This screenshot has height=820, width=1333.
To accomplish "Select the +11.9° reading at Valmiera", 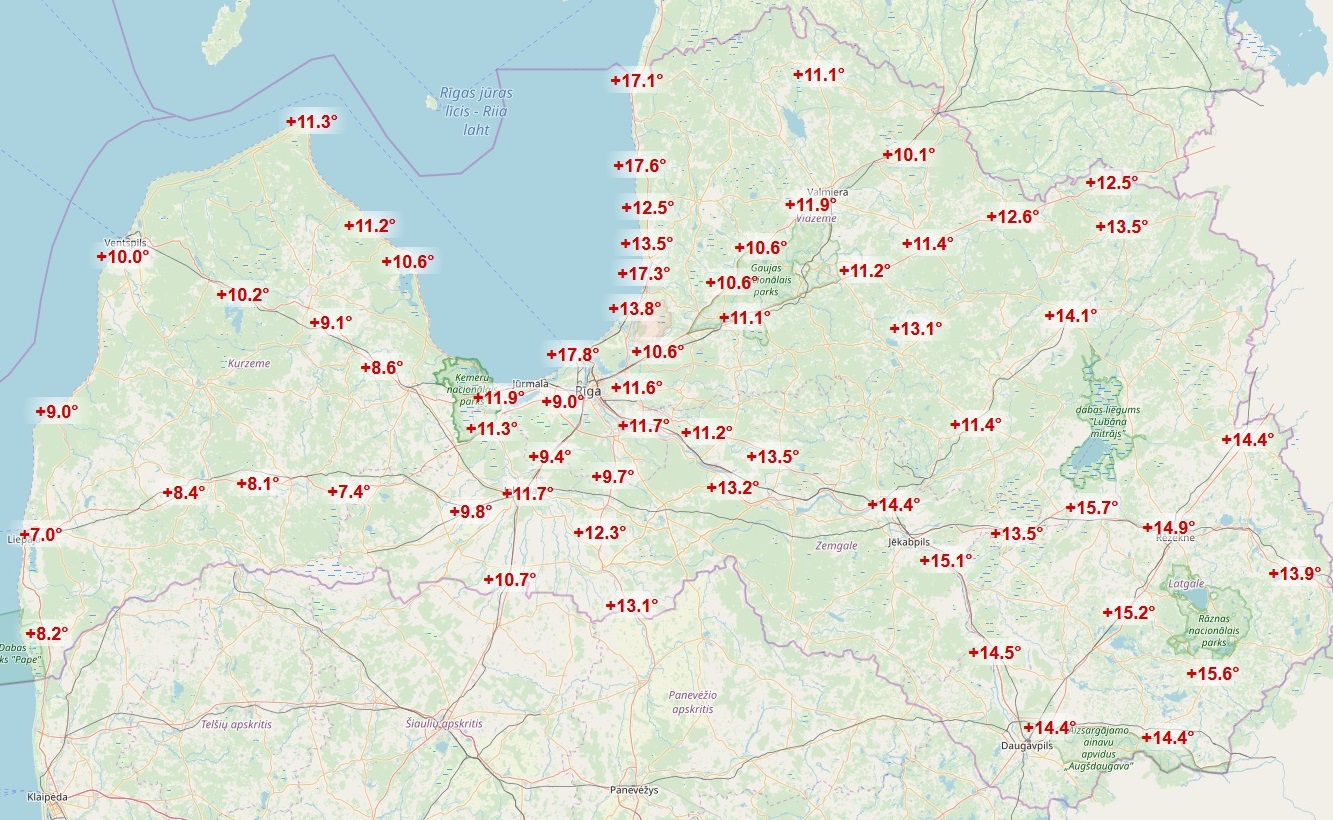I will pyautogui.click(x=811, y=205).
